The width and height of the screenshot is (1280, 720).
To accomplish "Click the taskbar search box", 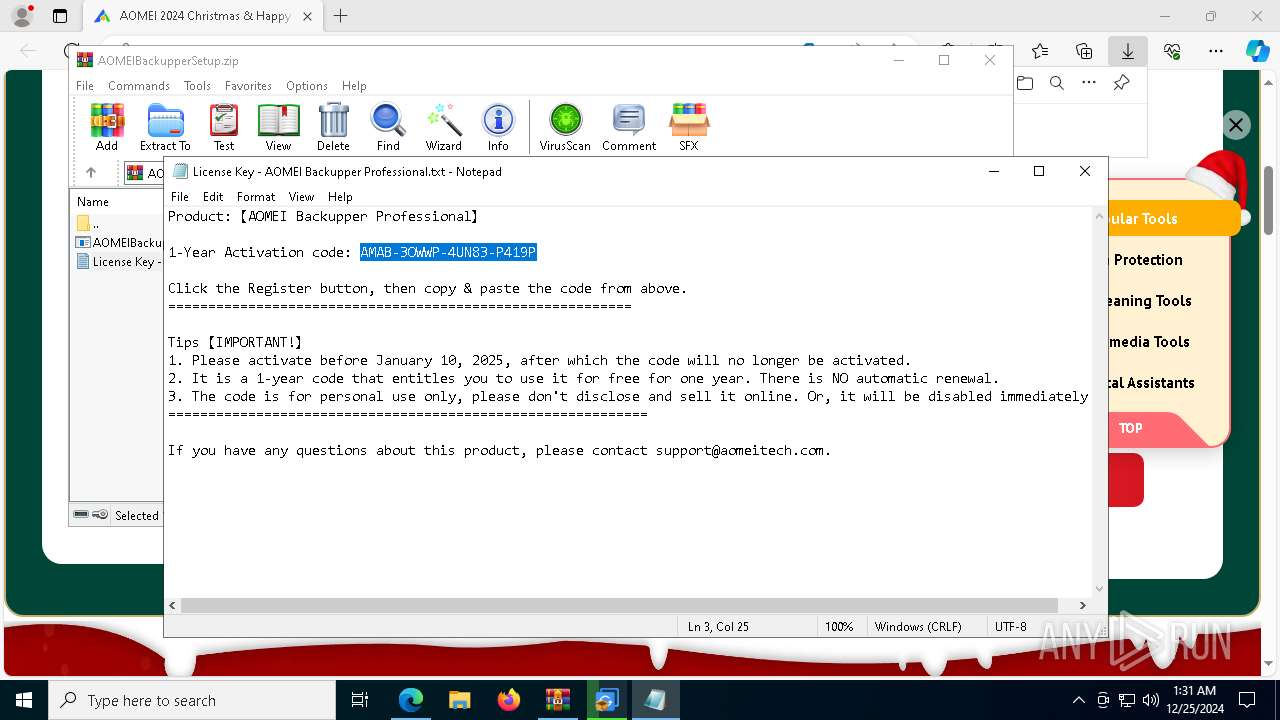I will click(192, 700).
